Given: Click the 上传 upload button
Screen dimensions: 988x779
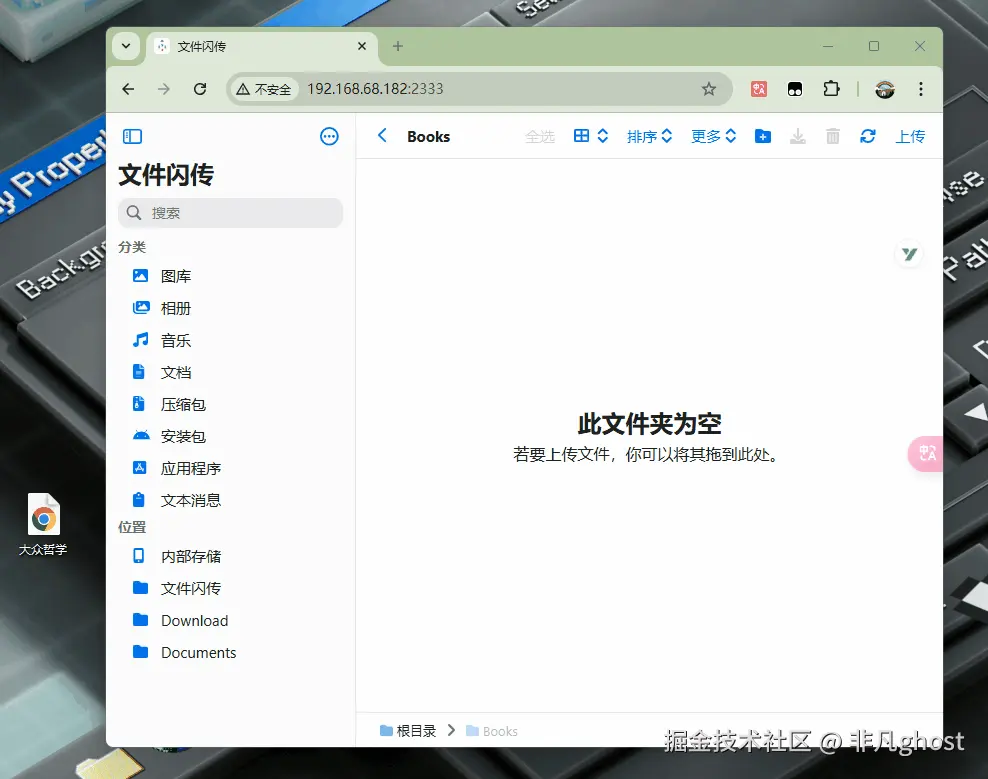Looking at the screenshot, I should point(910,136).
